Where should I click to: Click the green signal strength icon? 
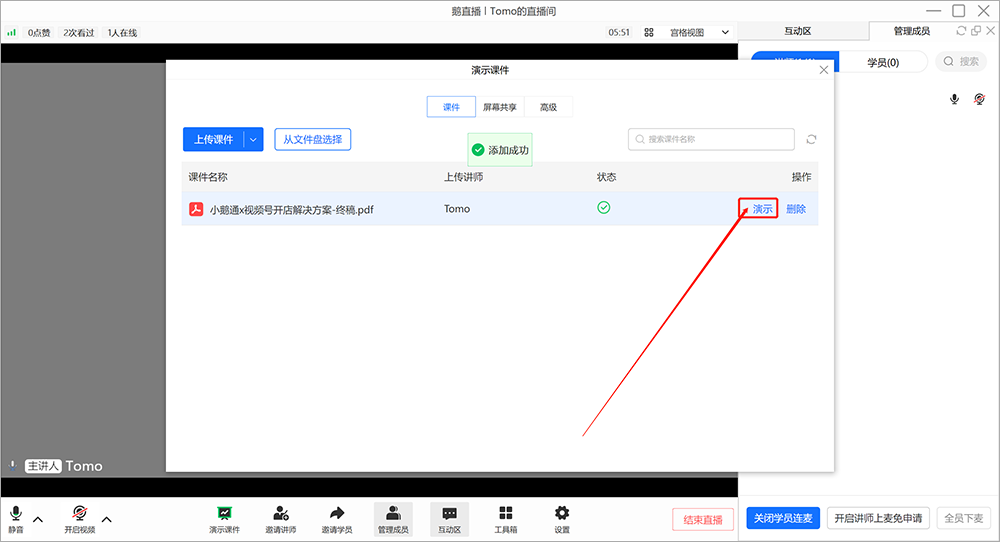pos(11,32)
